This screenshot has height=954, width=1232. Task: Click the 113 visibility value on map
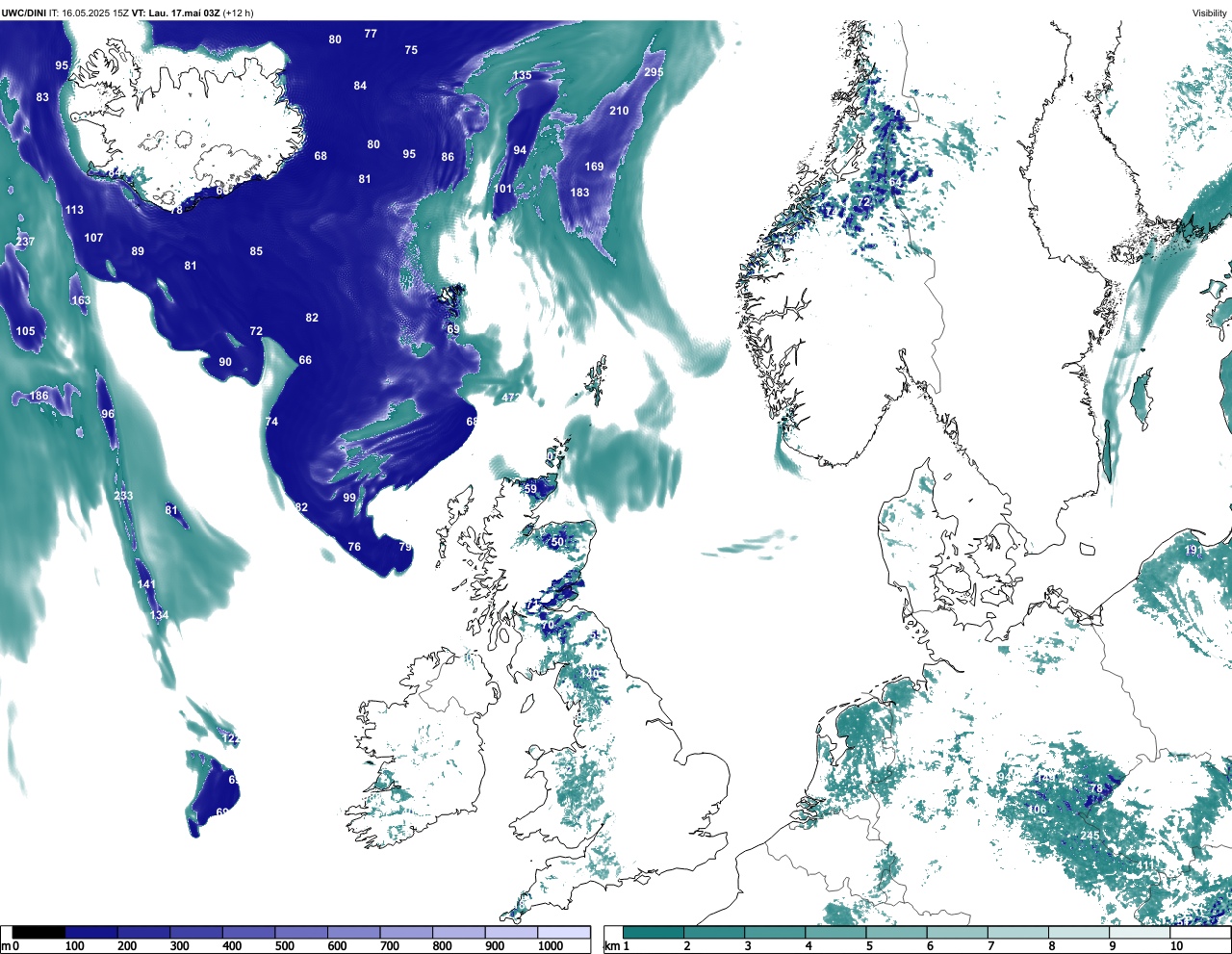[x=74, y=210]
